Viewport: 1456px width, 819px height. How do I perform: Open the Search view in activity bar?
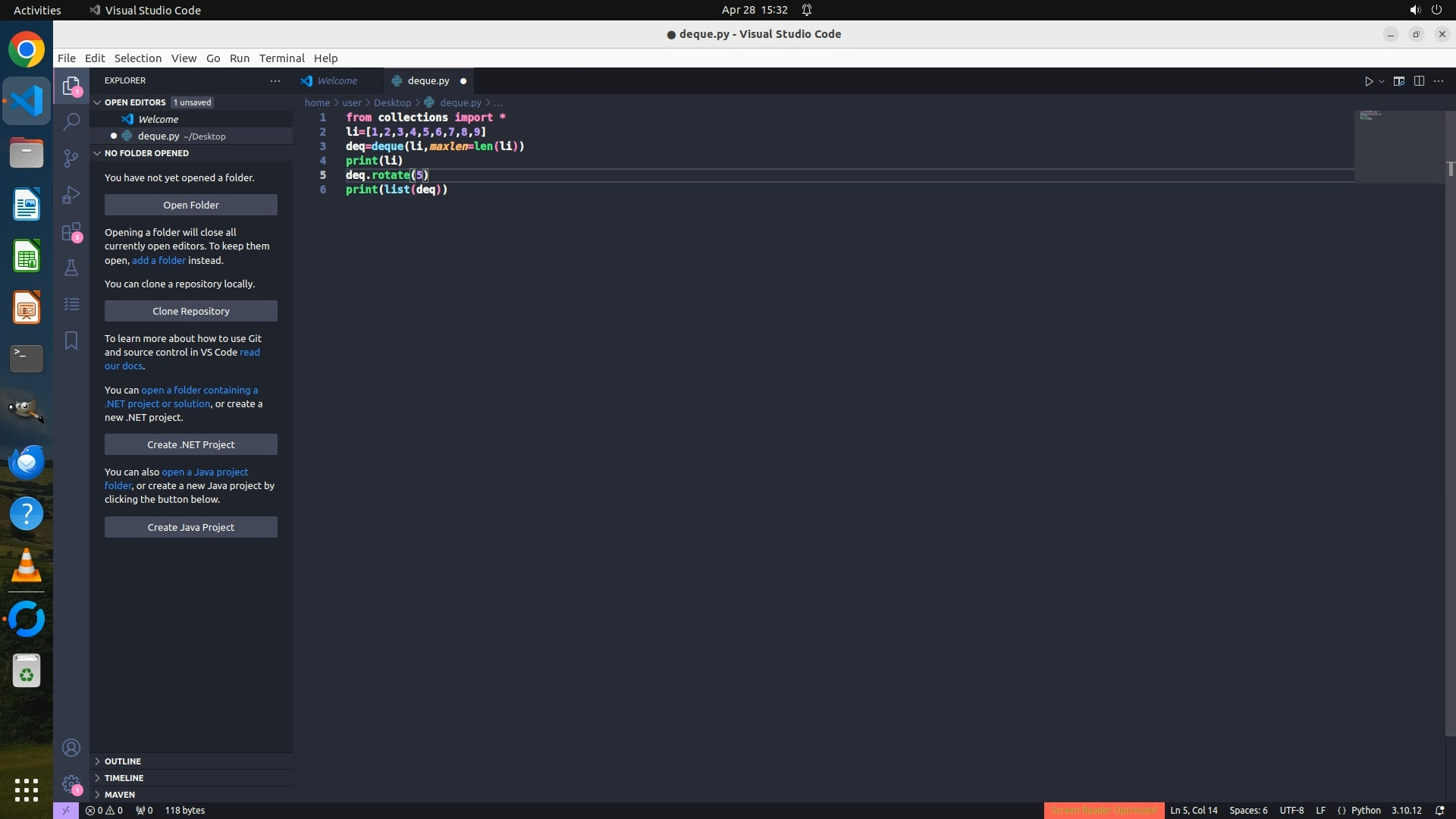click(x=71, y=121)
